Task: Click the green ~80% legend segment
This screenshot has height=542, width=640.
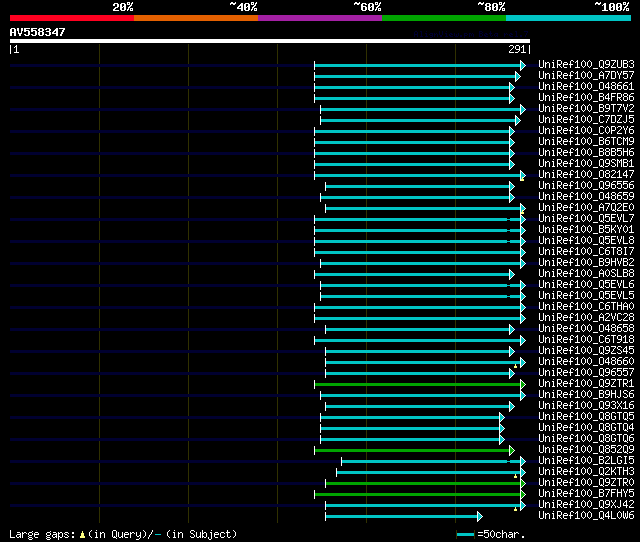Action: tap(444, 18)
